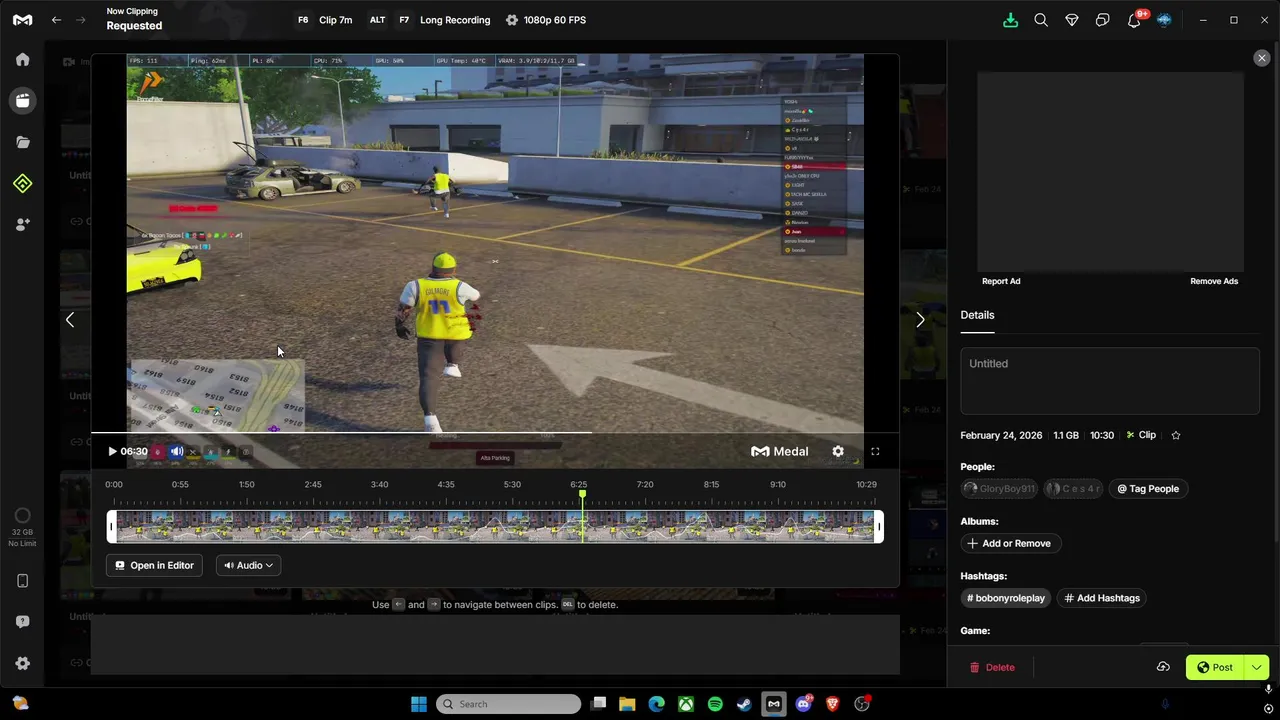The image size is (1280, 720).
Task: Open Medal settings gear in sidebar
Action: [22, 664]
